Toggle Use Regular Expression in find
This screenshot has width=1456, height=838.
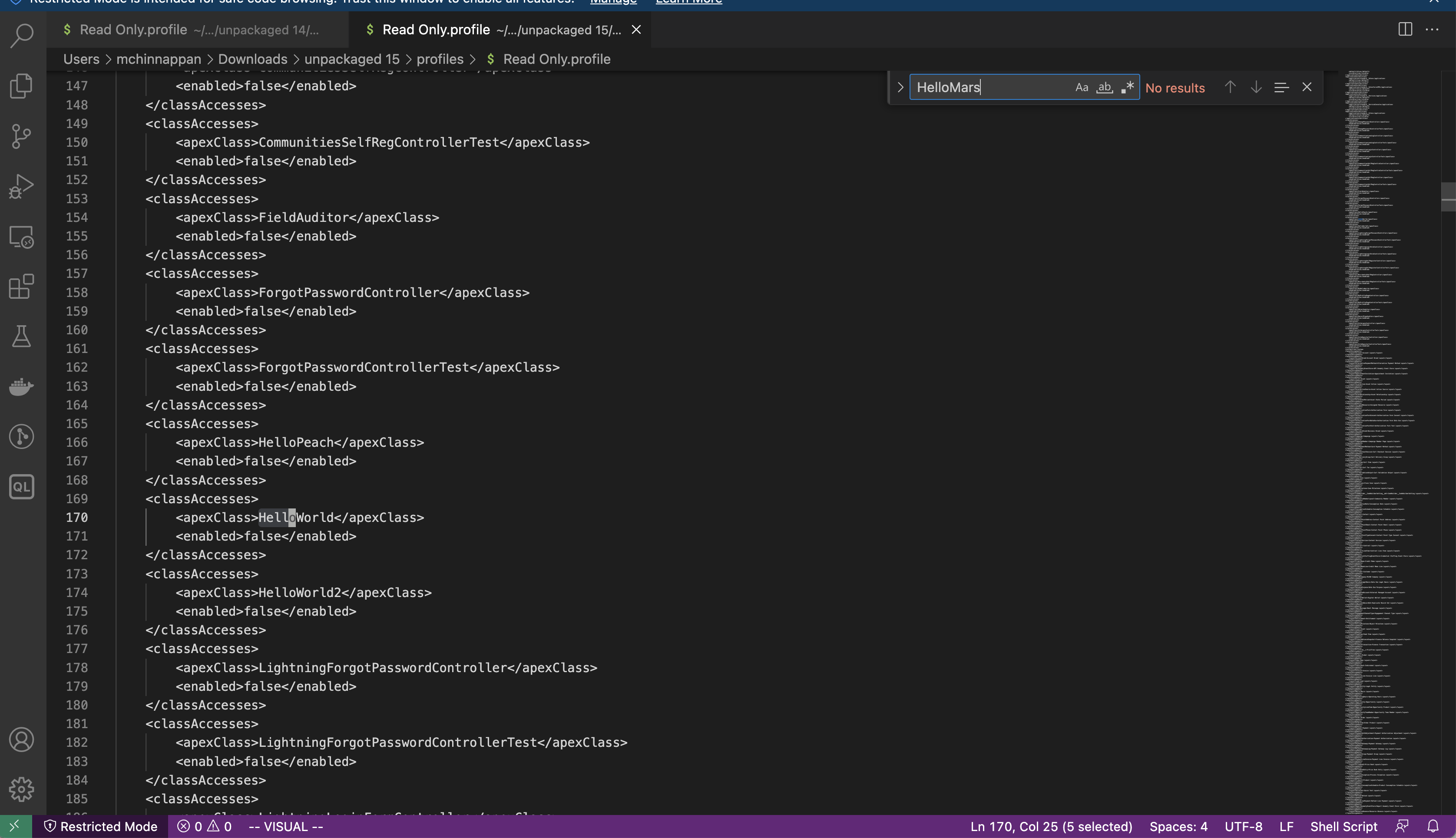coord(1127,87)
